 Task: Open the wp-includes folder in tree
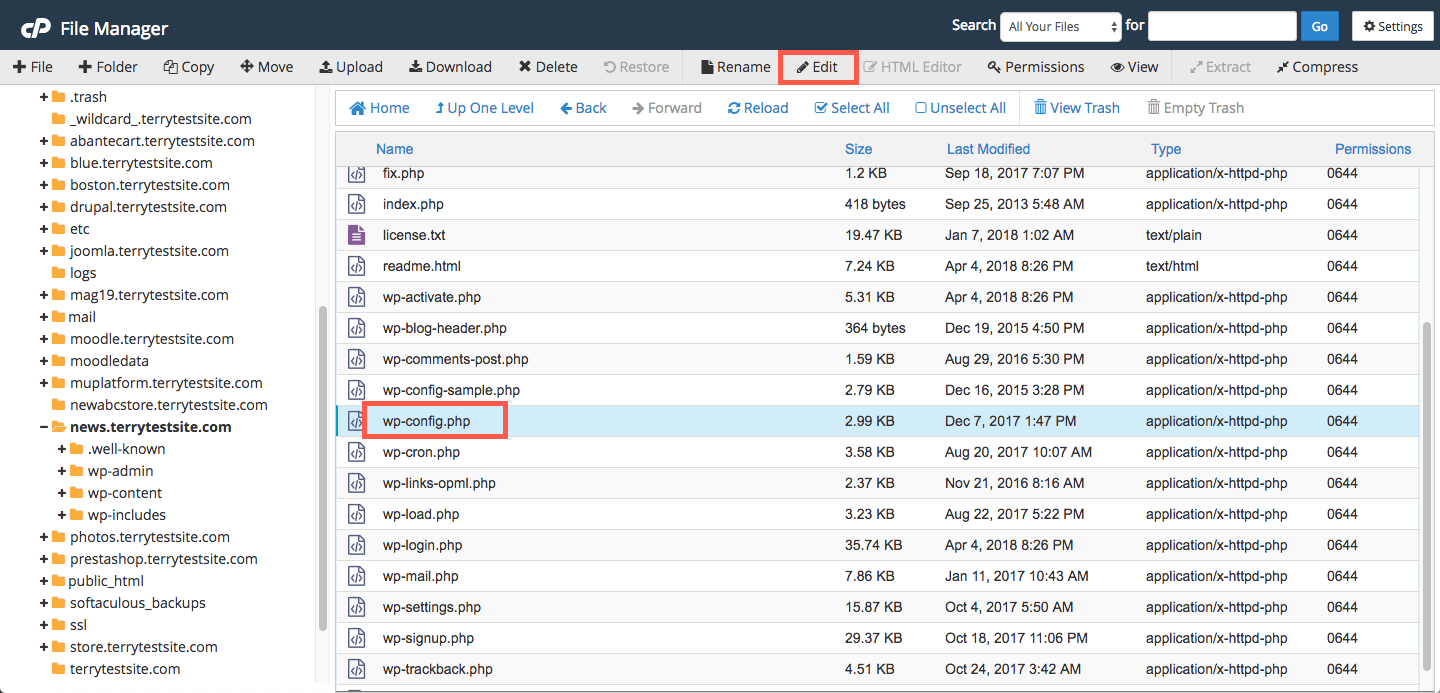point(127,515)
